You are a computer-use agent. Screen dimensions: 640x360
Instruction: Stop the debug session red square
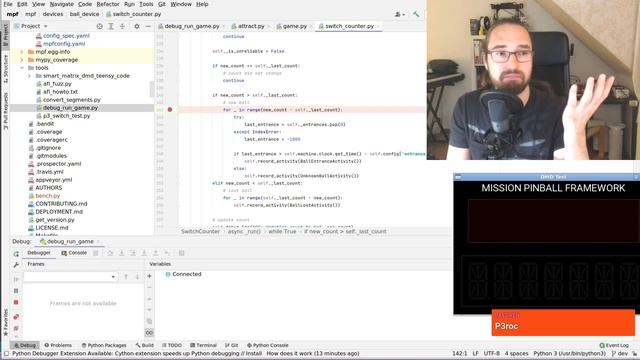[x=16, y=302]
